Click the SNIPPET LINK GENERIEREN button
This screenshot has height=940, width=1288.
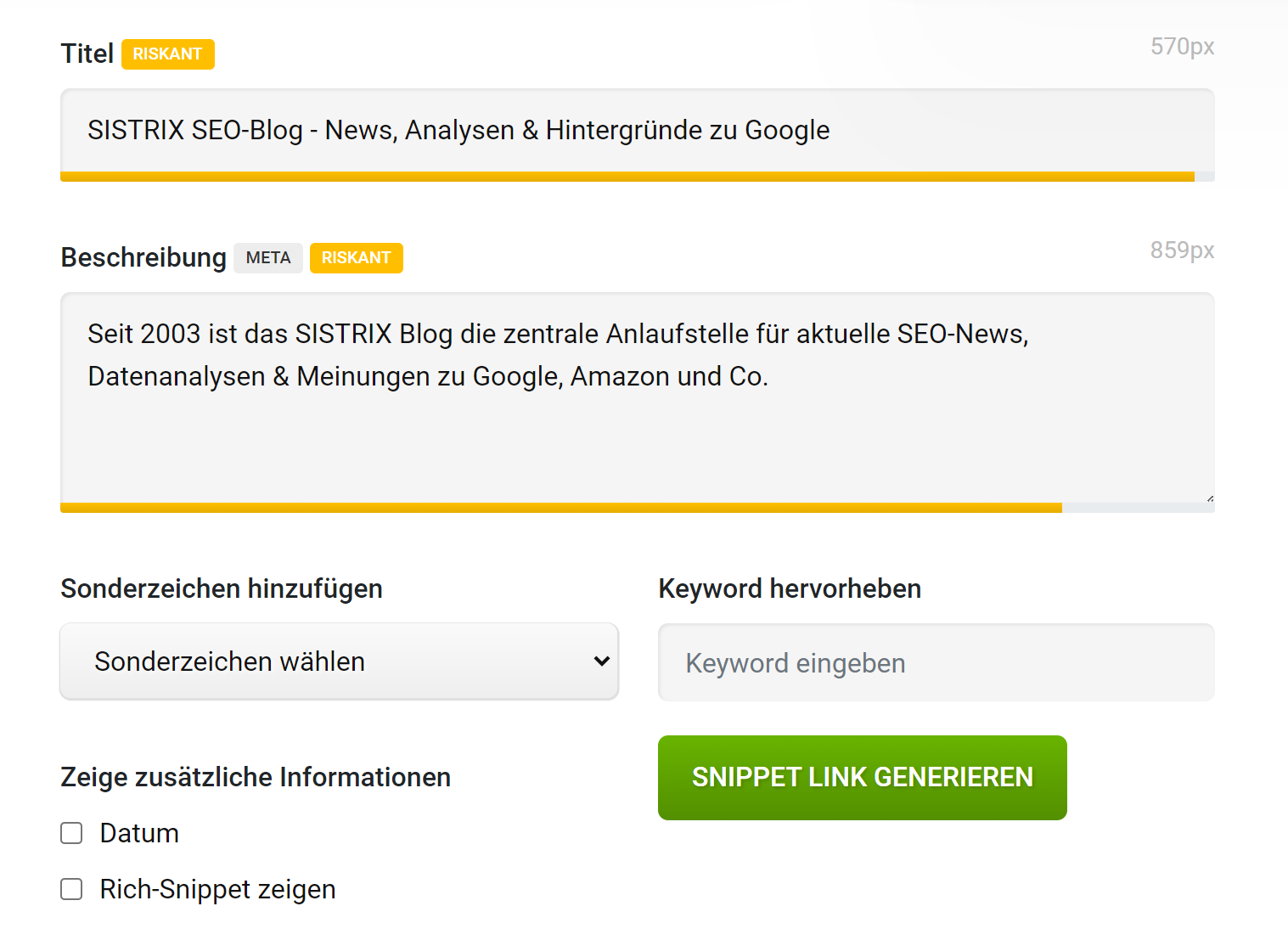click(863, 778)
